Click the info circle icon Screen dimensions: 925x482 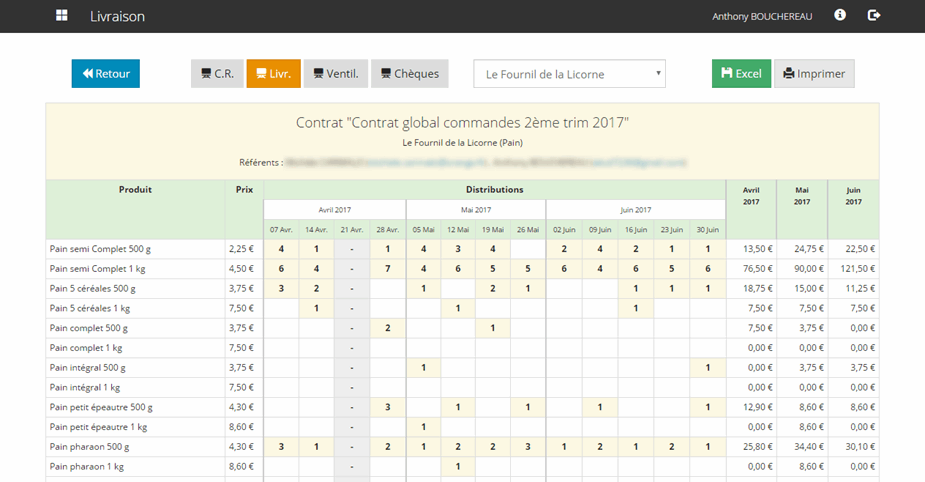pyautogui.click(x=840, y=15)
